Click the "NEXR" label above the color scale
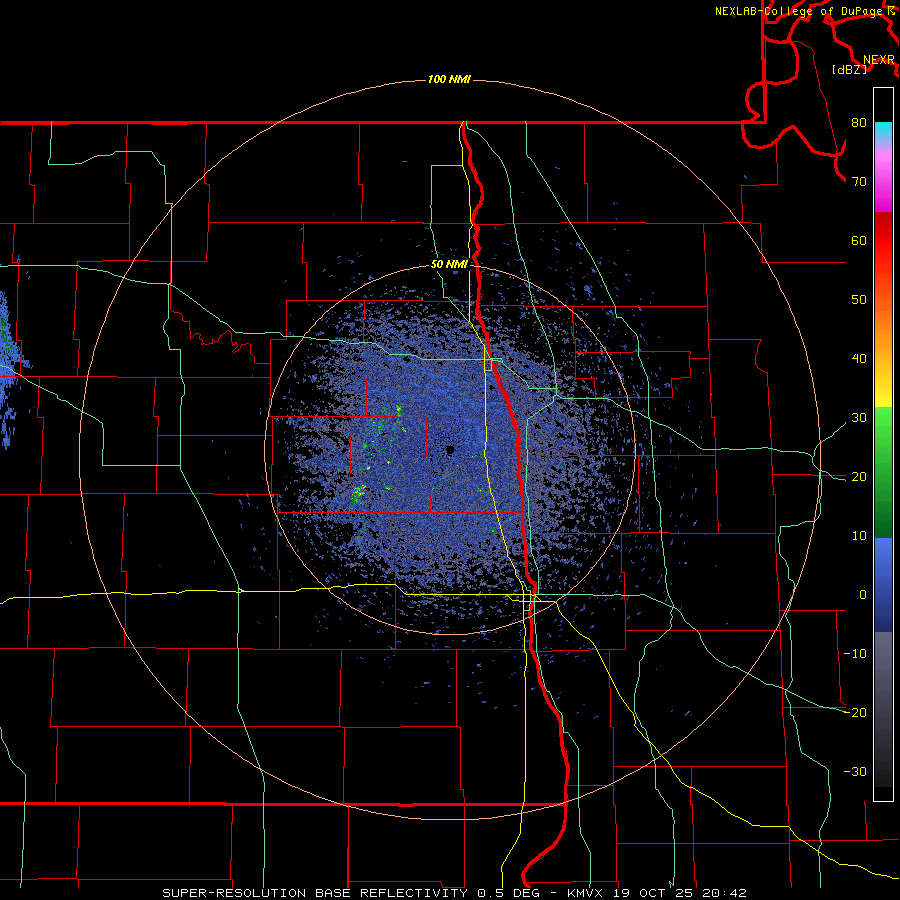The width and height of the screenshot is (900, 900). click(879, 60)
